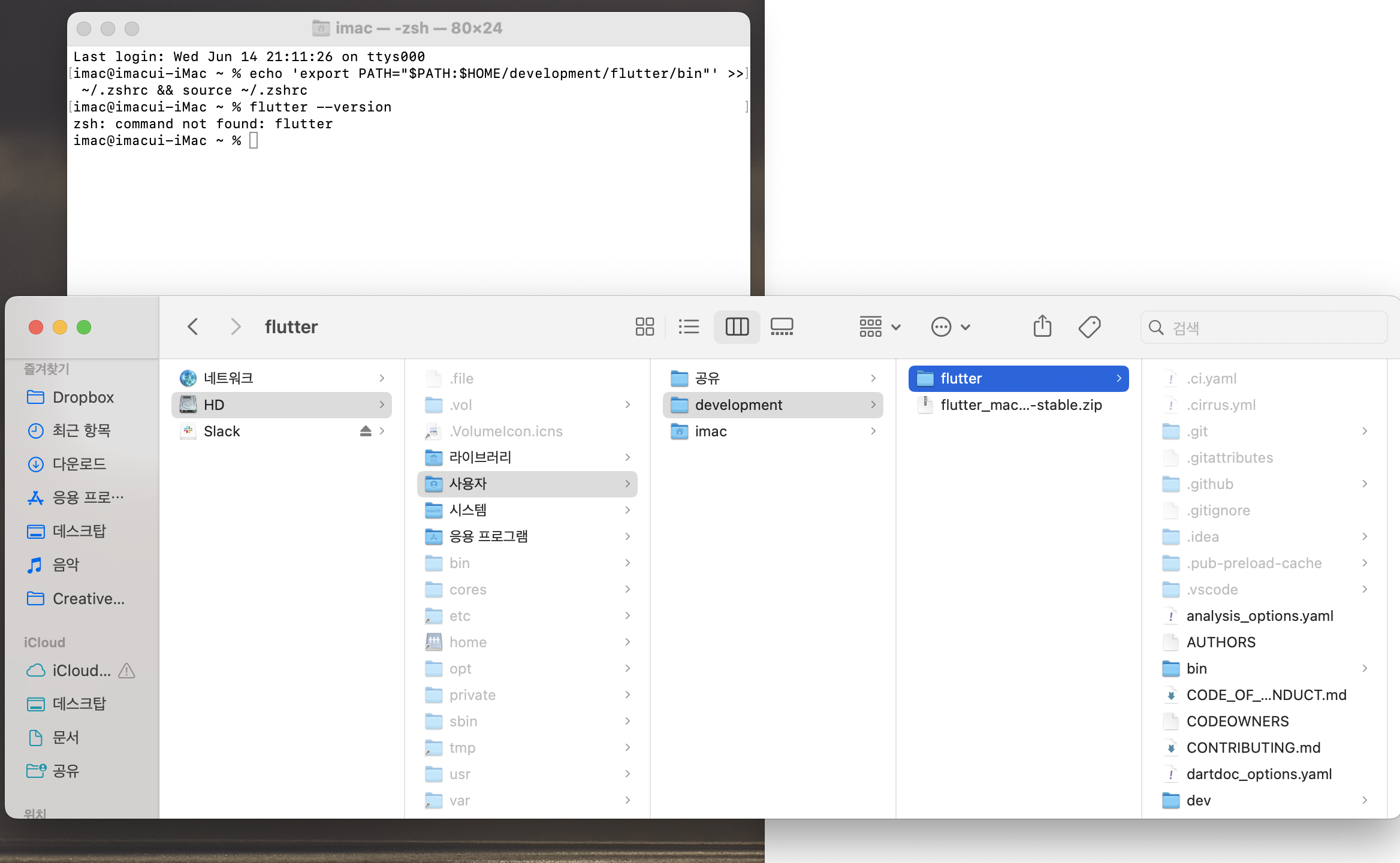
Task: Open the group-by options dropdown
Action: [880, 327]
